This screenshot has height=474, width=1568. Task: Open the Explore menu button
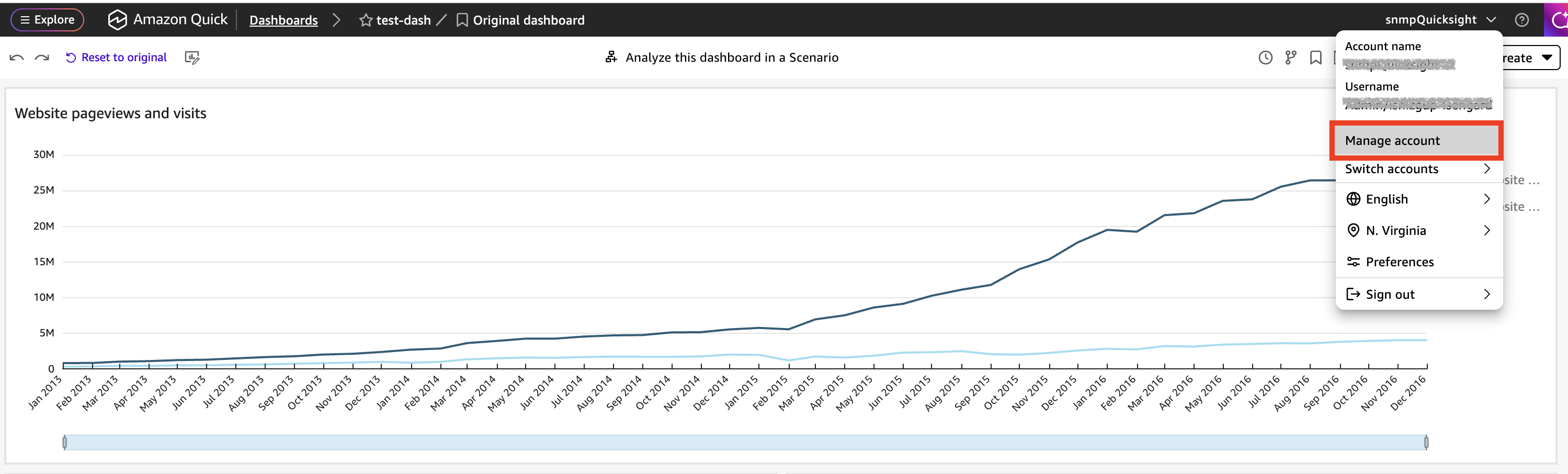point(48,20)
